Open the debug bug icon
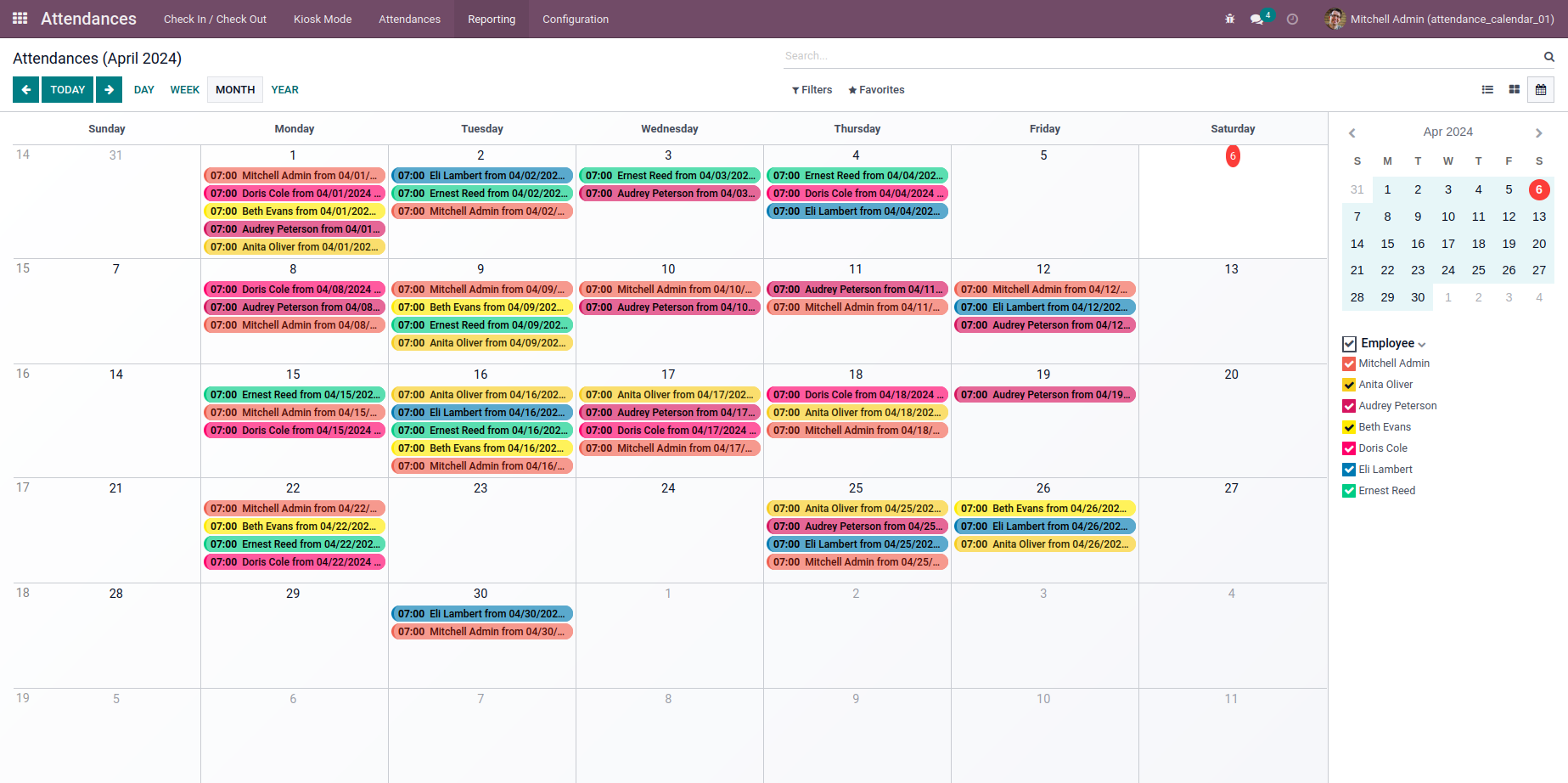This screenshot has width=1568, height=783. 1230,19
